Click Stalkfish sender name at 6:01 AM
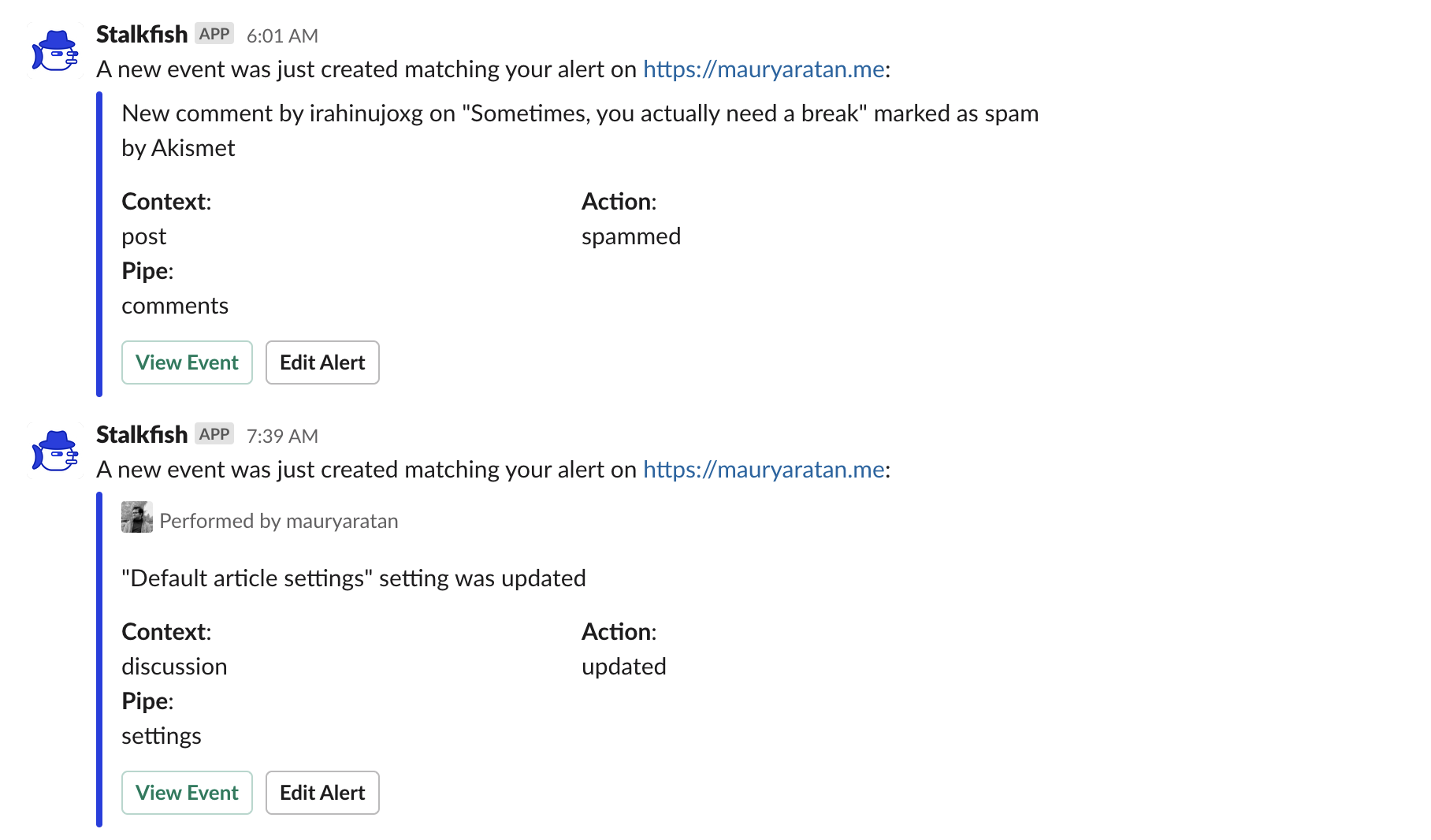Screen dimensions: 1431x840 [142, 35]
